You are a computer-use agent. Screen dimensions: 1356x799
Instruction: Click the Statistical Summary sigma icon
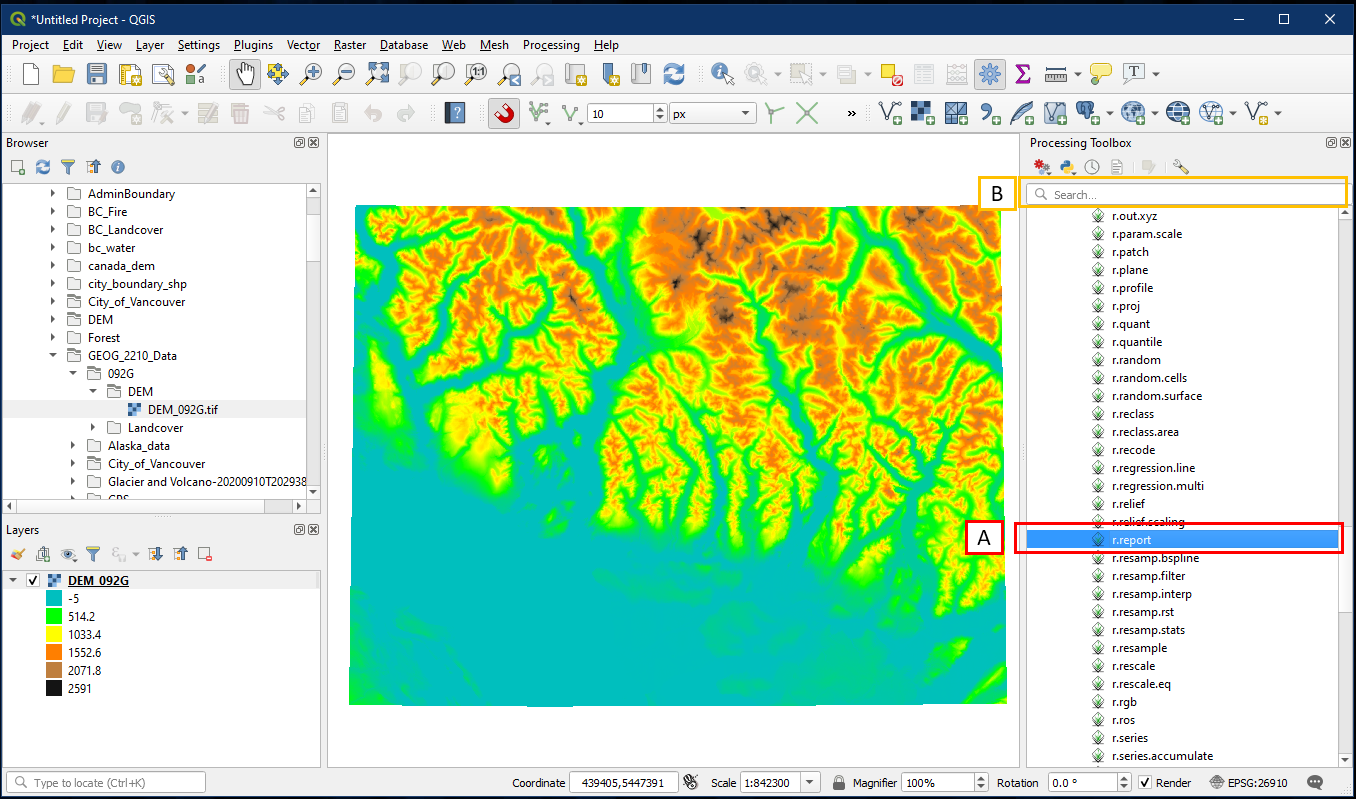(x=1022, y=74)
